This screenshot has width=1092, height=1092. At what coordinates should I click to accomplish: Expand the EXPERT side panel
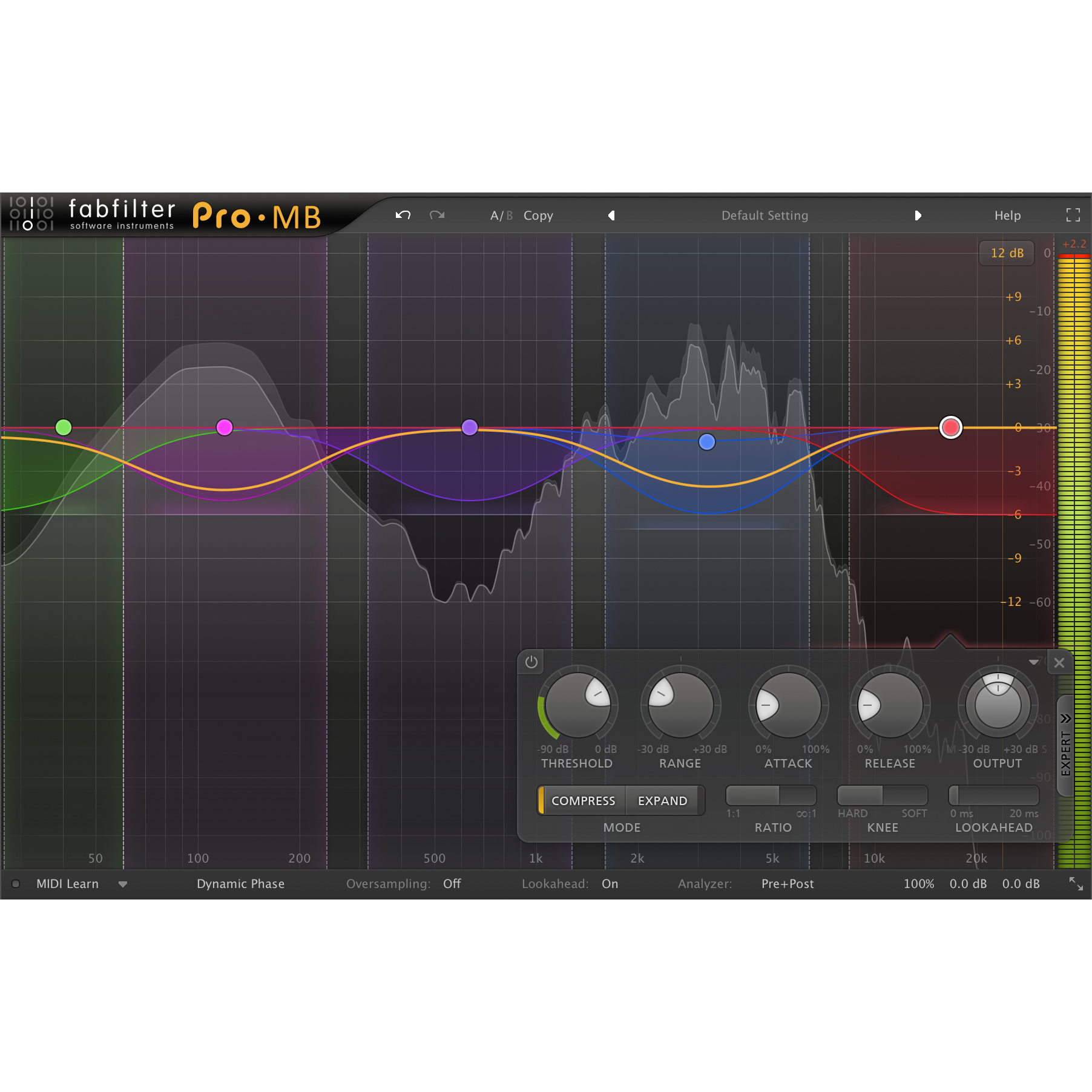click(1065, 745)
